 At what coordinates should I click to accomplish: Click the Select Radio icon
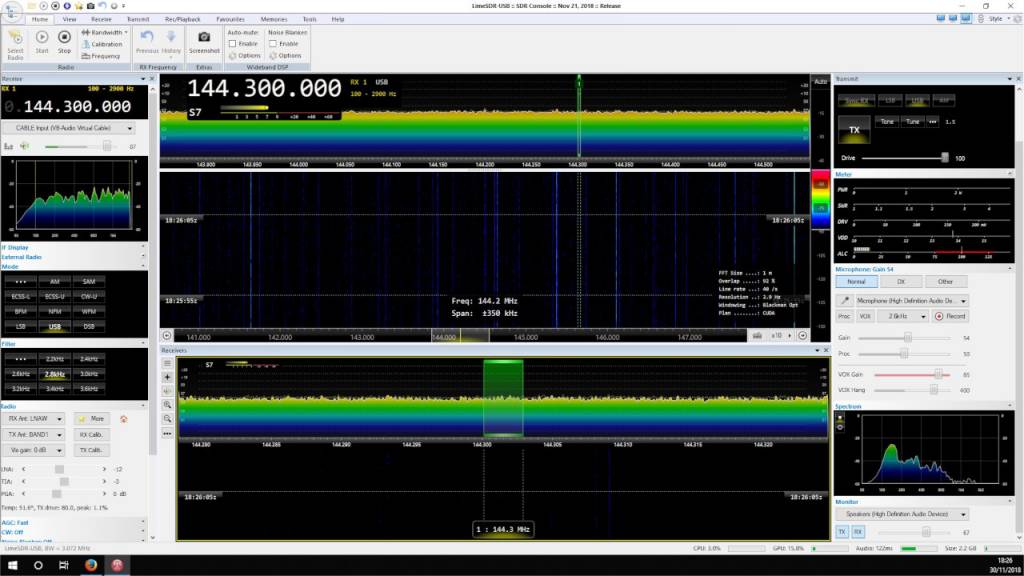click(x=15, y=44)
